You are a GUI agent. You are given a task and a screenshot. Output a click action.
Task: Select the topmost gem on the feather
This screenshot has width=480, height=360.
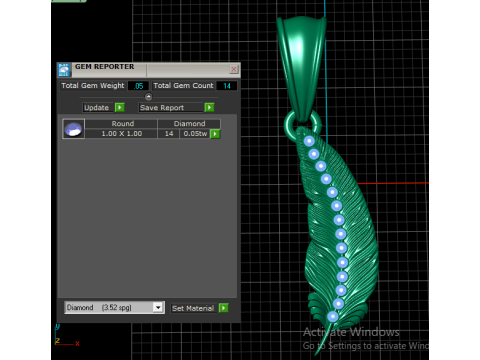pos(309,141)
